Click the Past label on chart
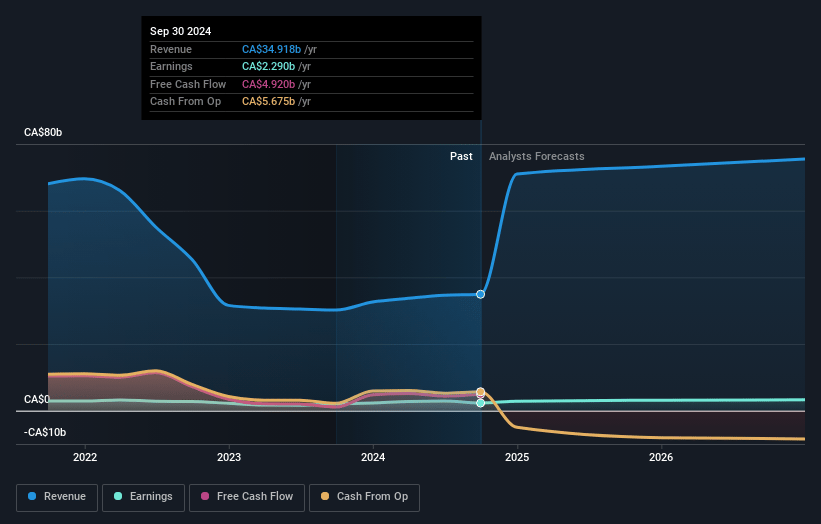The height and width of the screenshot is (524, 821). coord(461,156)
